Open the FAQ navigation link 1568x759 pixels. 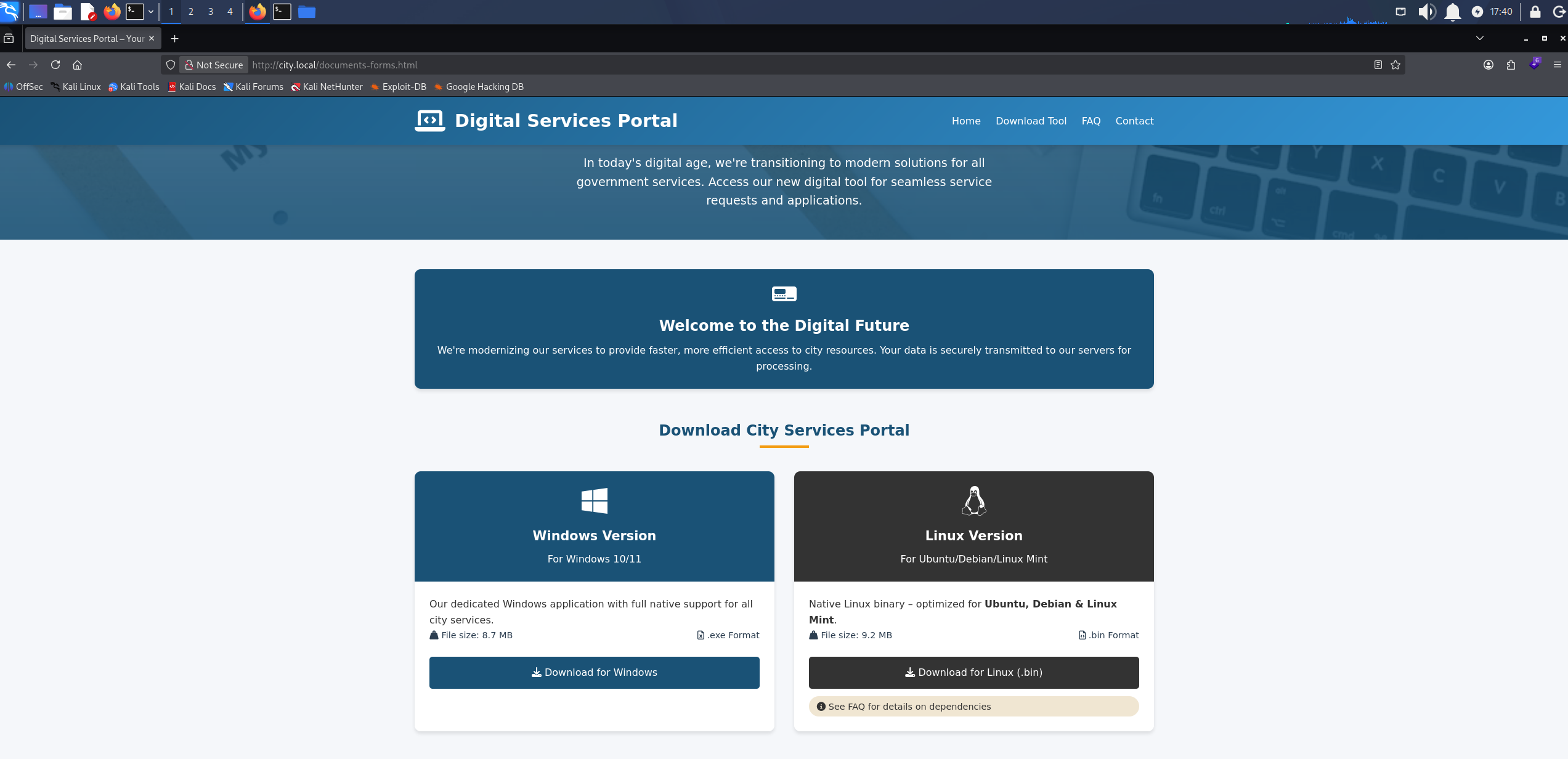[1091, 121]
